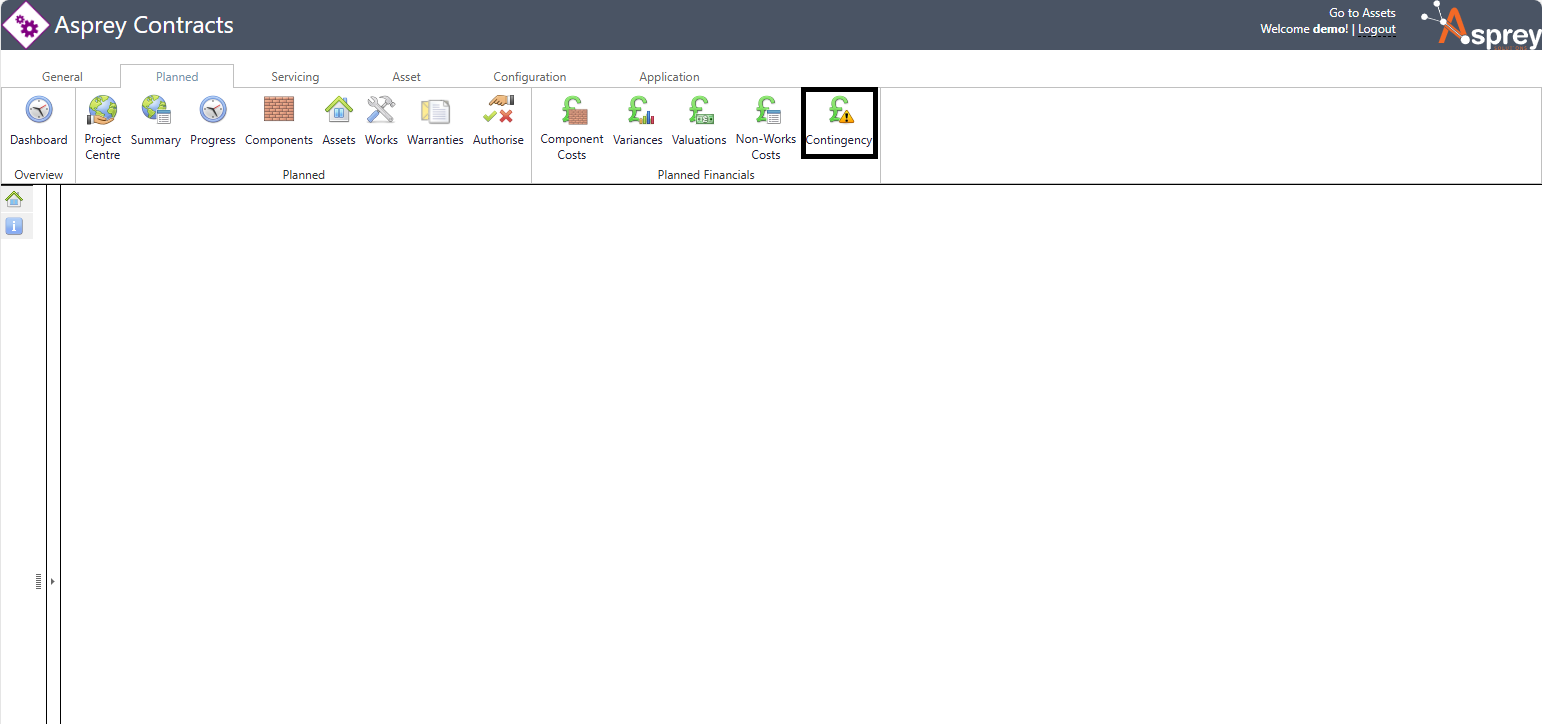Click the Works tools icon

pos(381,110)
